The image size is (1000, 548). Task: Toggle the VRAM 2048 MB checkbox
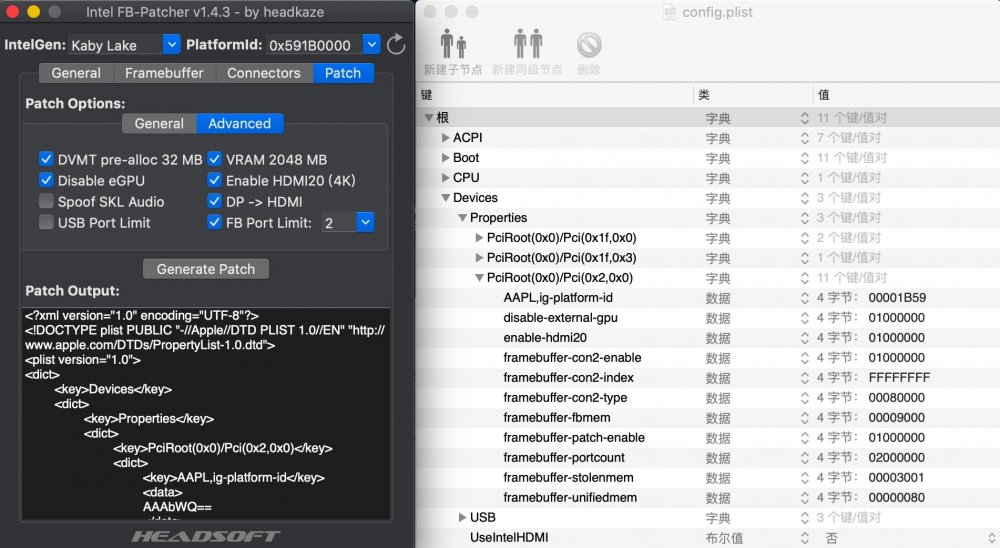point(214,159)
